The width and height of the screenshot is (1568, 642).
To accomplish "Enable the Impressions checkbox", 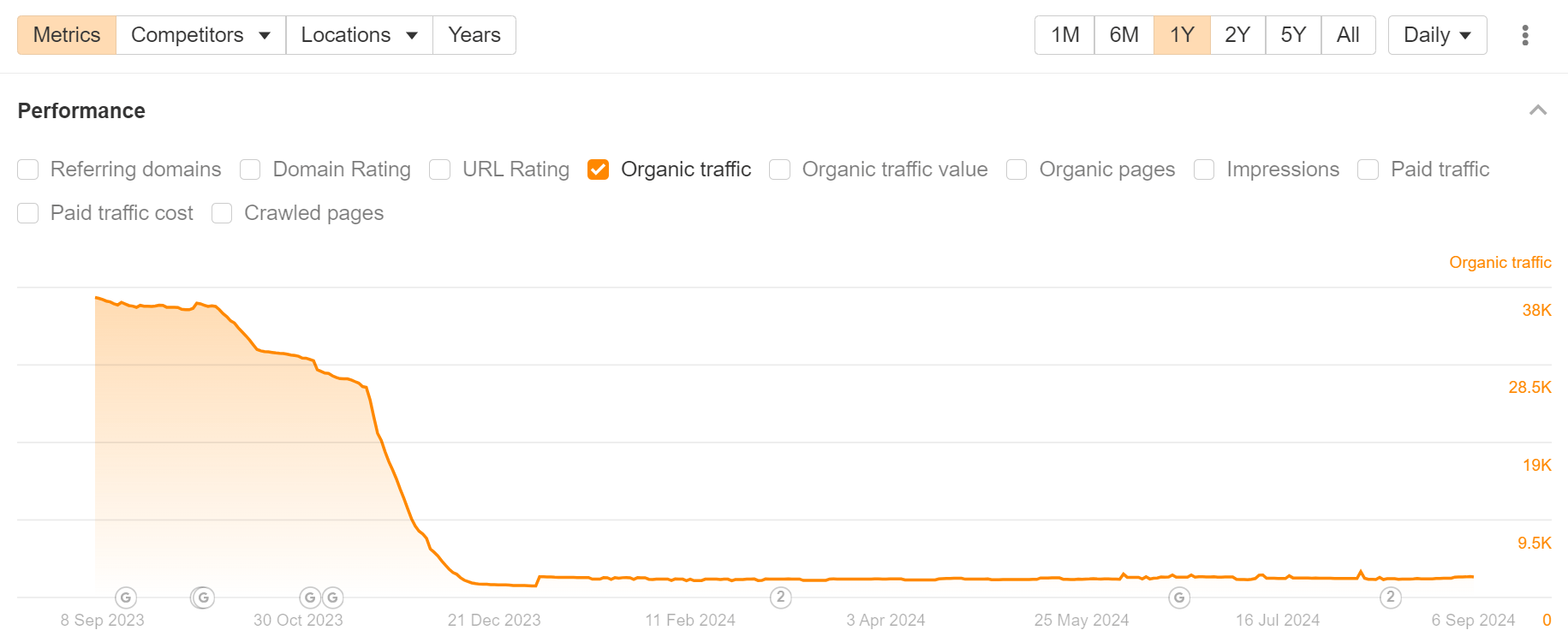I will 1204,169.
